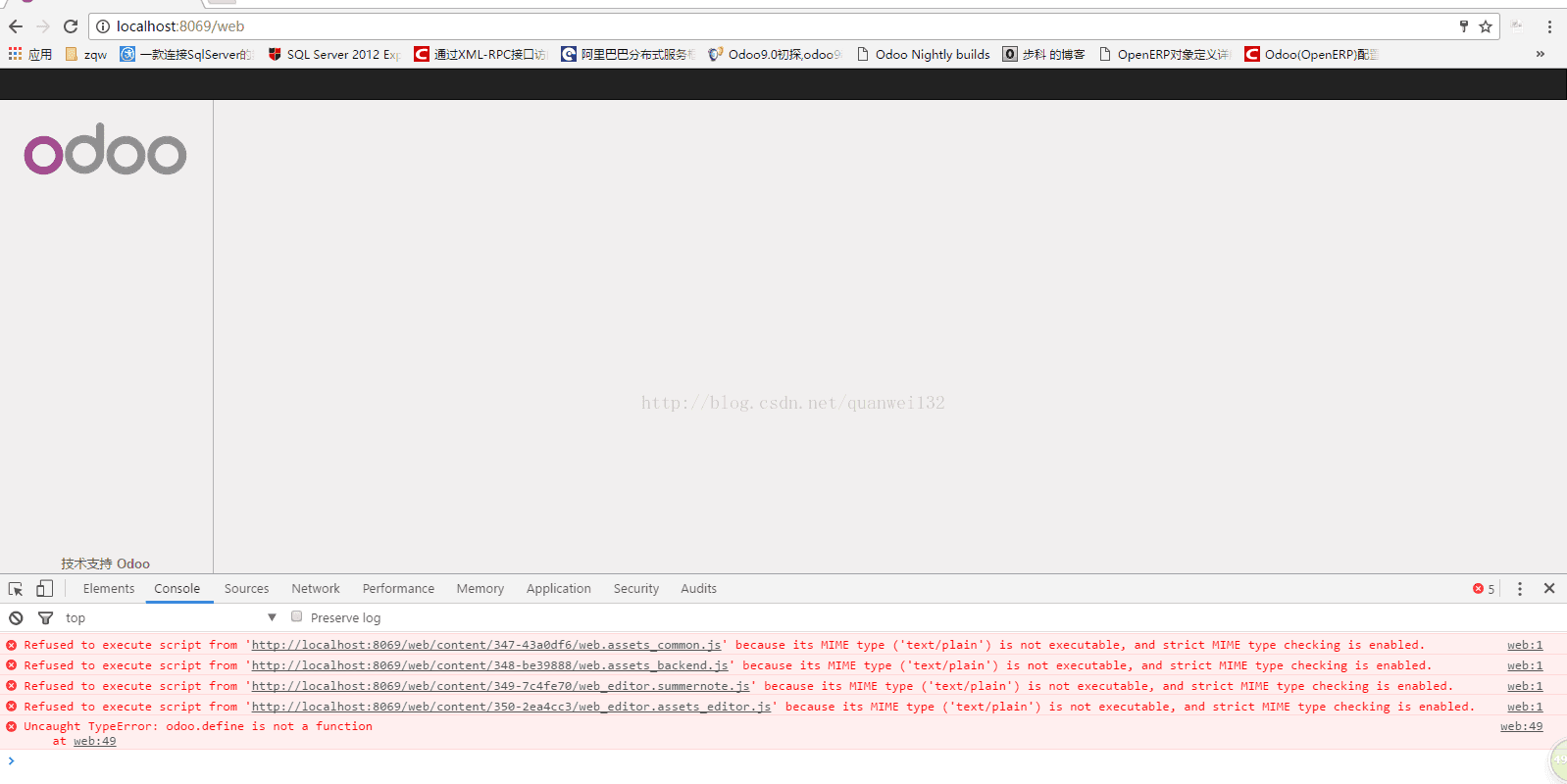Click the red error count badge showing 5
The image size is (1567, 784).
pyautogui.click(x=1484, y=589)
